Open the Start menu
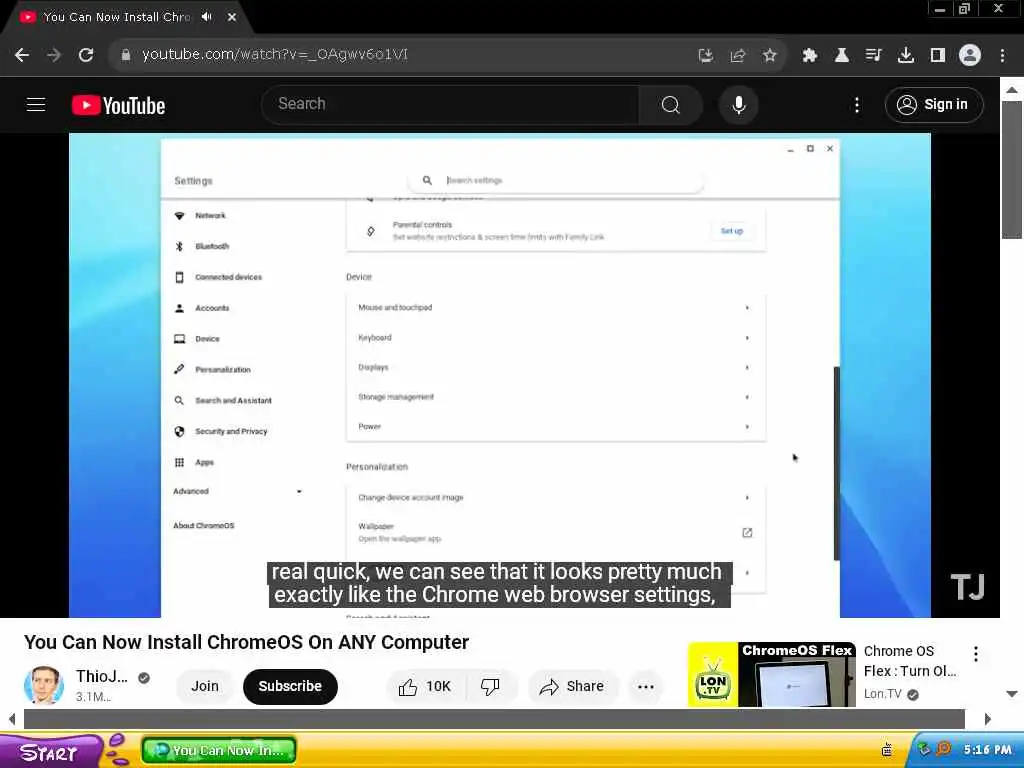Image resolution: width=1024 pixels, height=768 pixels. (51, 752)
